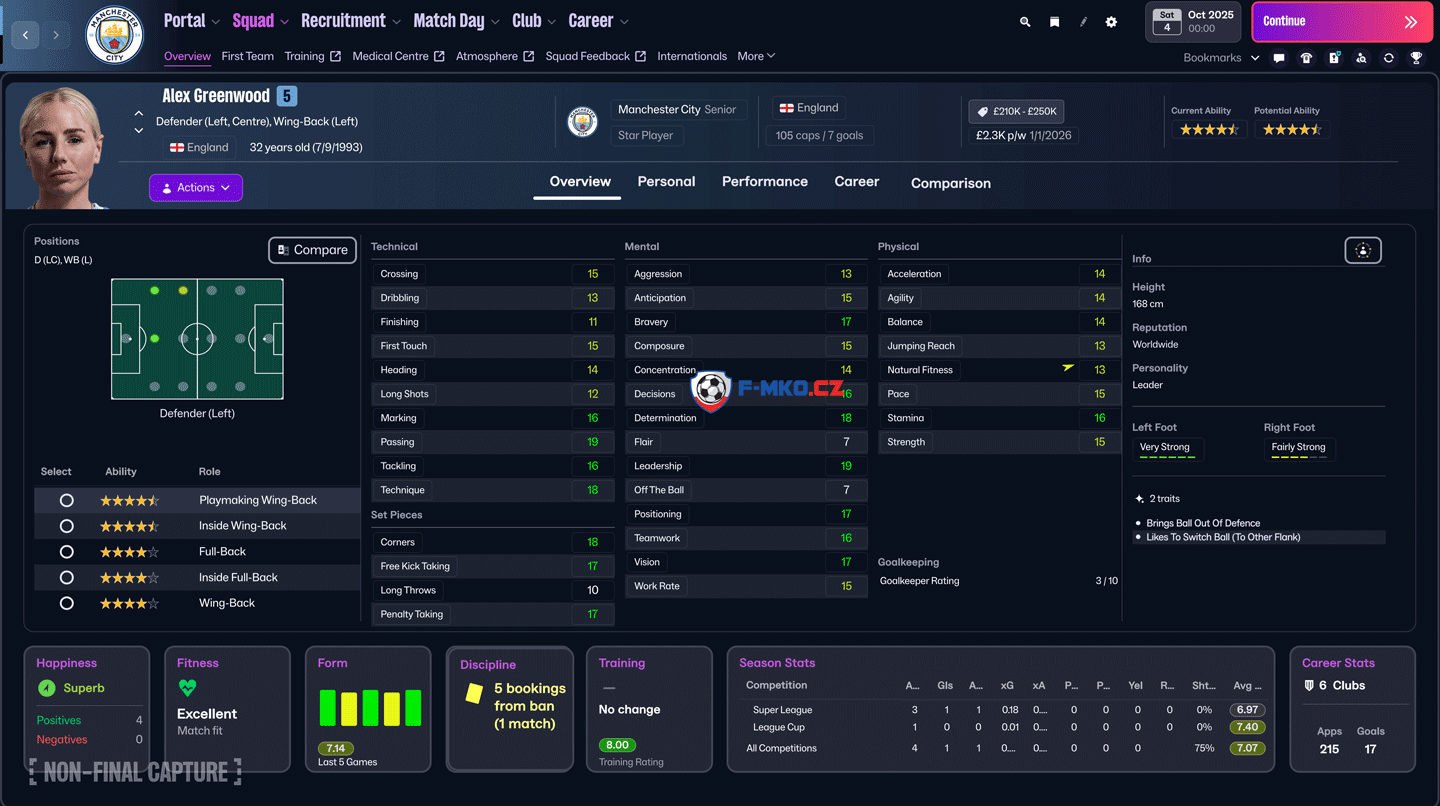Click the Manchester City club badge in header
The width and height of the screenshot is (1440, 806).
pos(114,35)
